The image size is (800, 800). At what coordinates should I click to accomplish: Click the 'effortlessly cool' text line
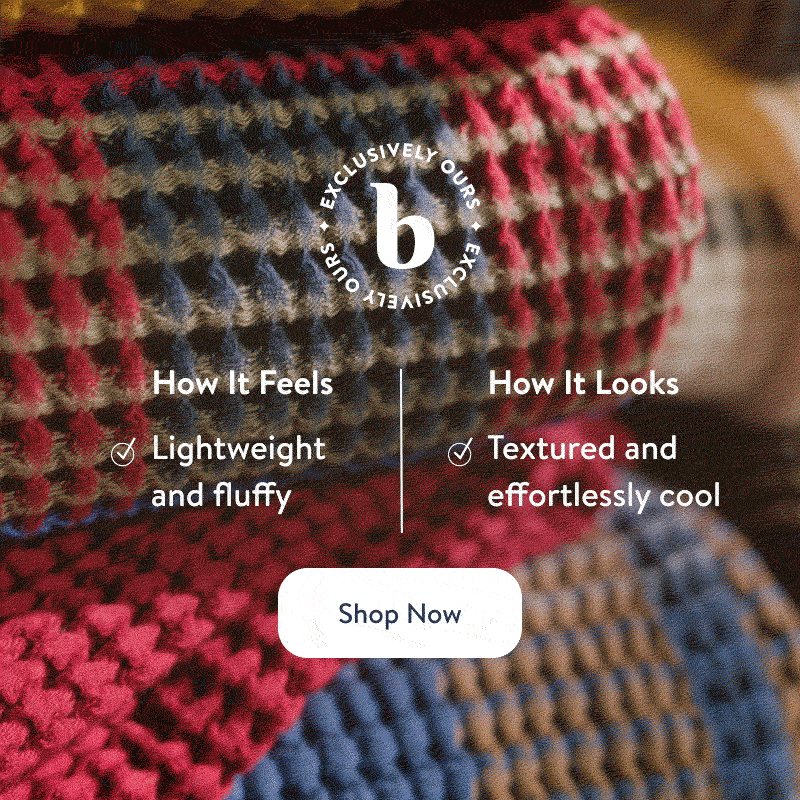tap(604, 495)
